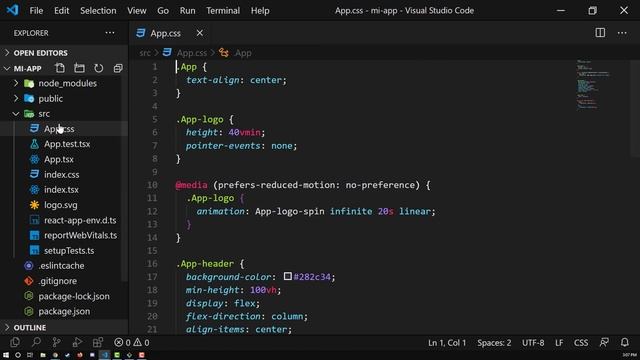Click .App symbol in the breadcrumb
Viewport: 640px width, 360px height.
tap(243, 53)
